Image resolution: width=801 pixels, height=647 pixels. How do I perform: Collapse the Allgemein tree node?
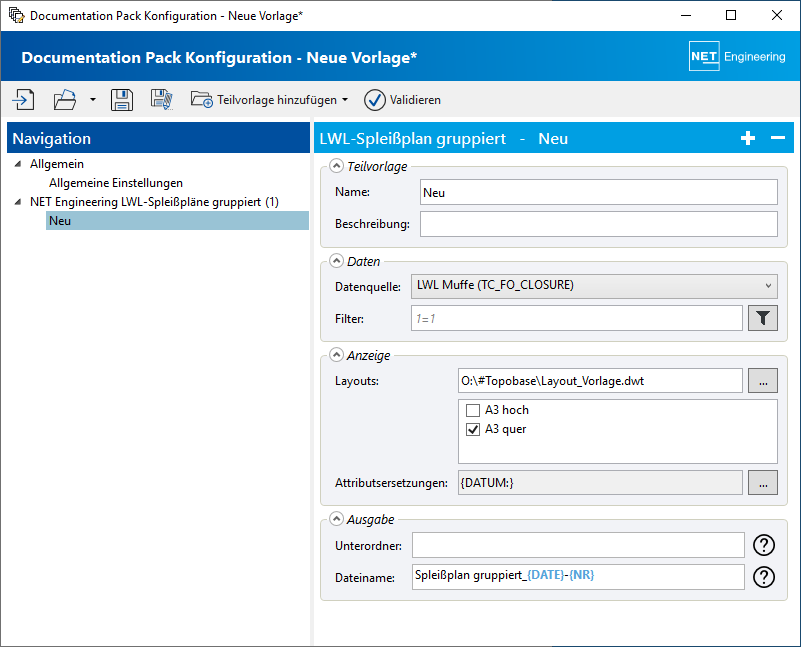point(18,164)
